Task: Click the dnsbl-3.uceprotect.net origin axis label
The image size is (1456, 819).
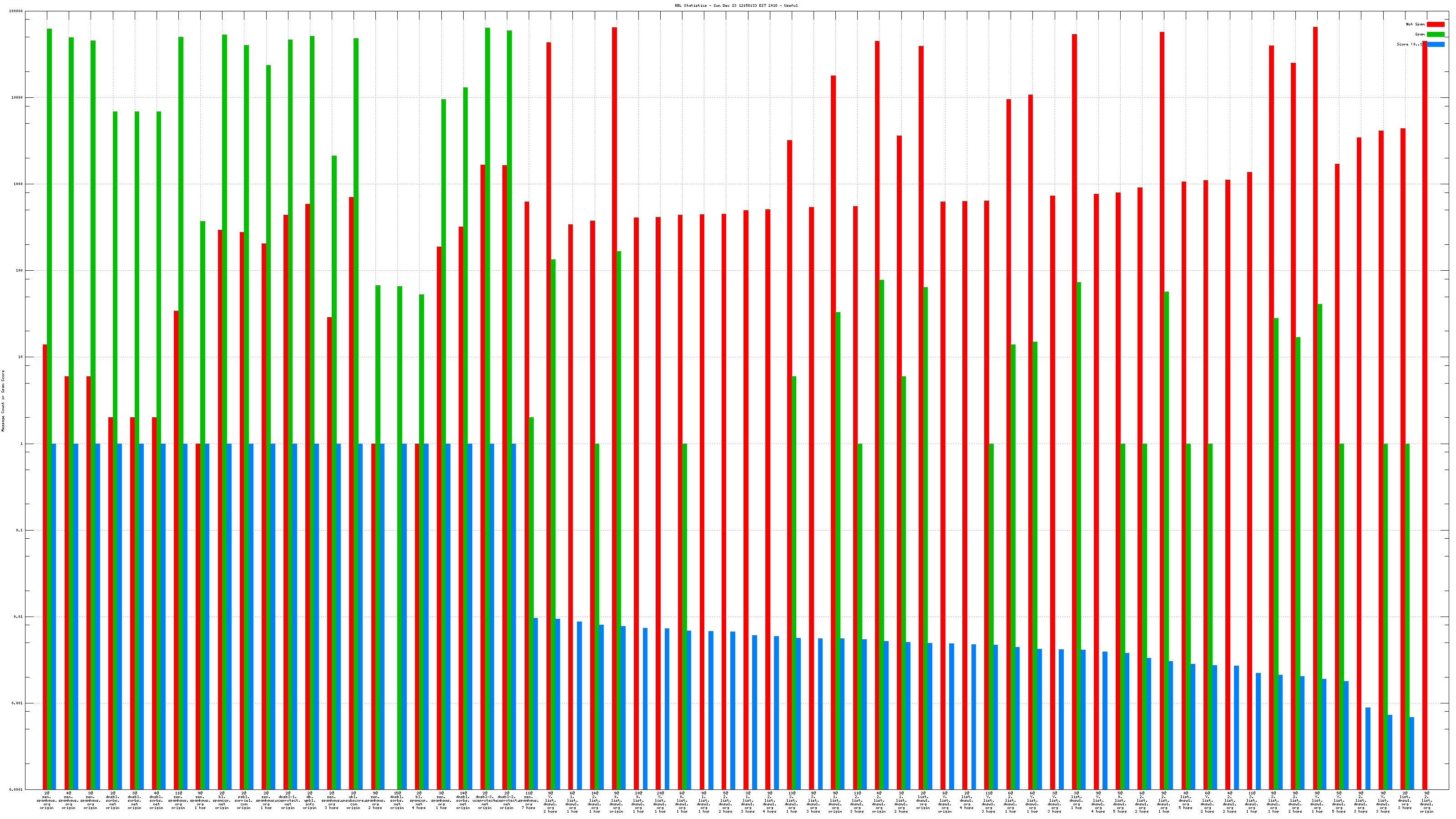Action: pyautogui.click(x=485, y=800)
